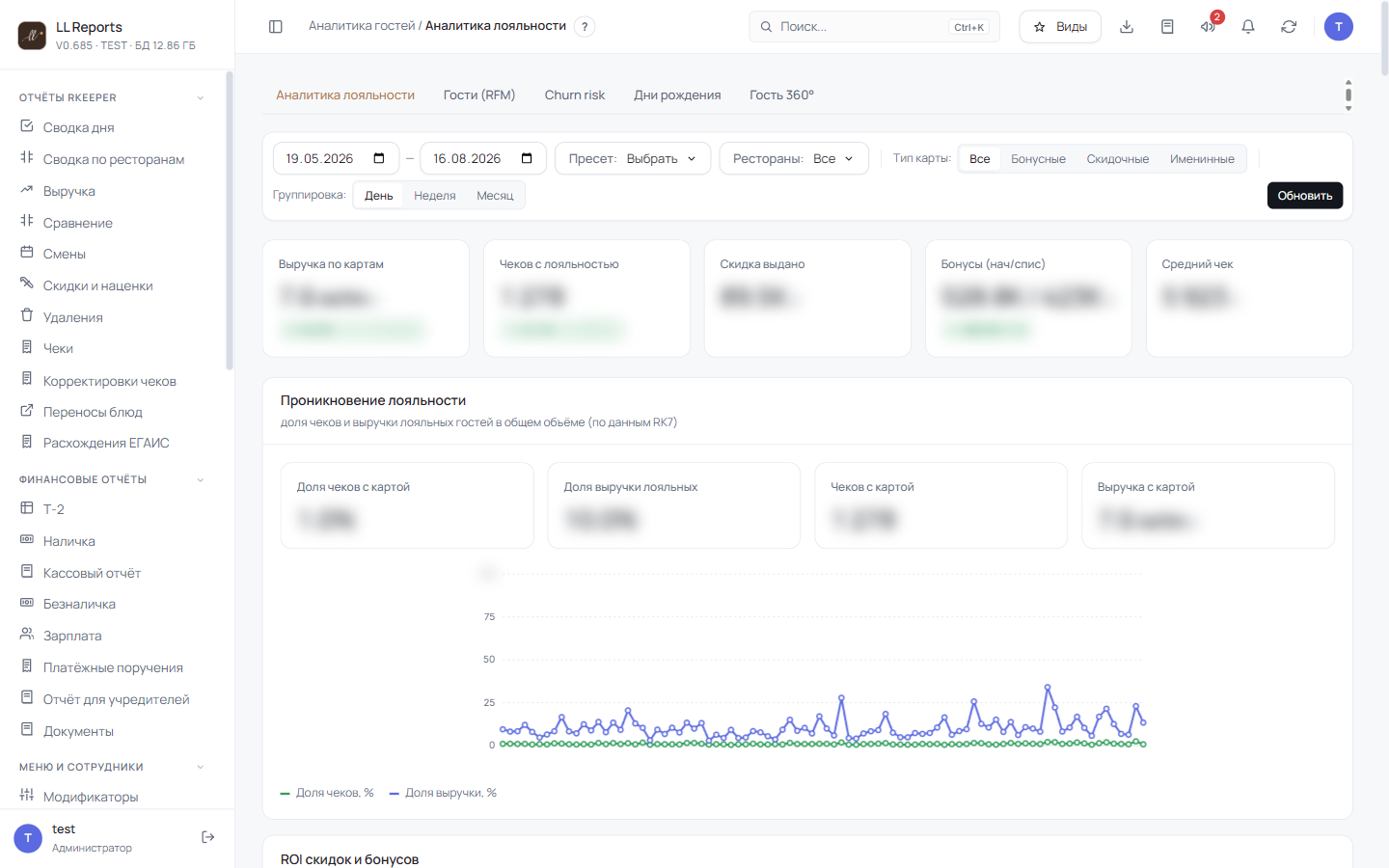
Task: Open the user avatar in header
Action: click(1339, 27)
